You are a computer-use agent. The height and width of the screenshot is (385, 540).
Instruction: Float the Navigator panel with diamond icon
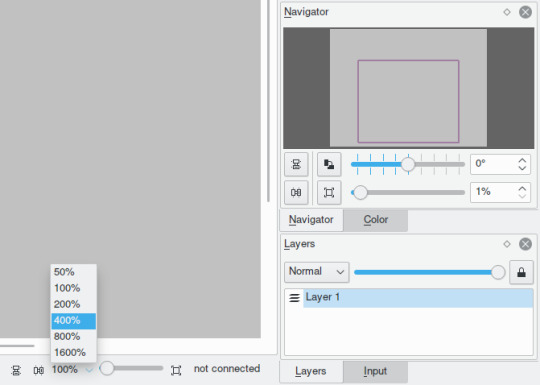pyautogui.click(x=507, y=12)
